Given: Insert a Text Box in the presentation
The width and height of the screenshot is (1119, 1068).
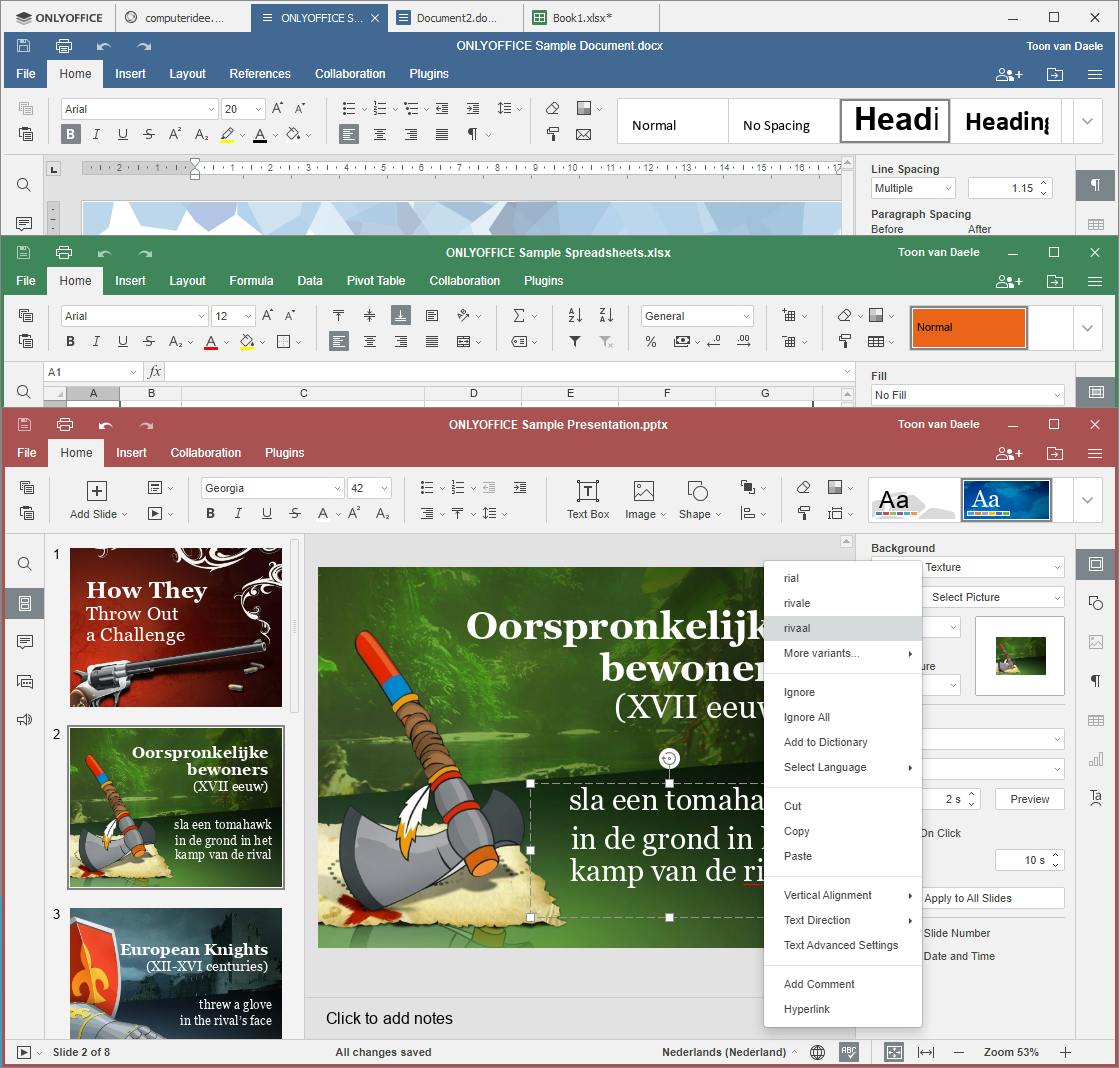Looking at the screenshot, I should point(587,499).
